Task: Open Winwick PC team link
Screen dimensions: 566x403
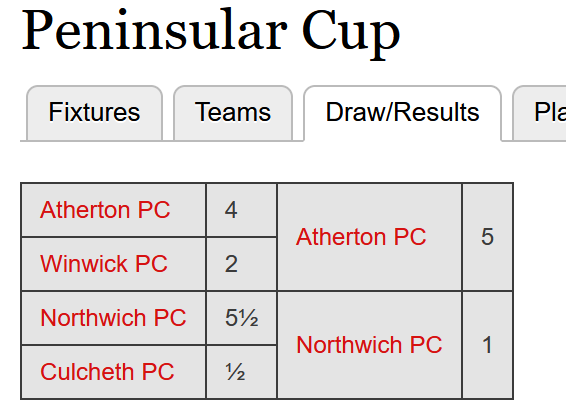Action: pos(104,264)
